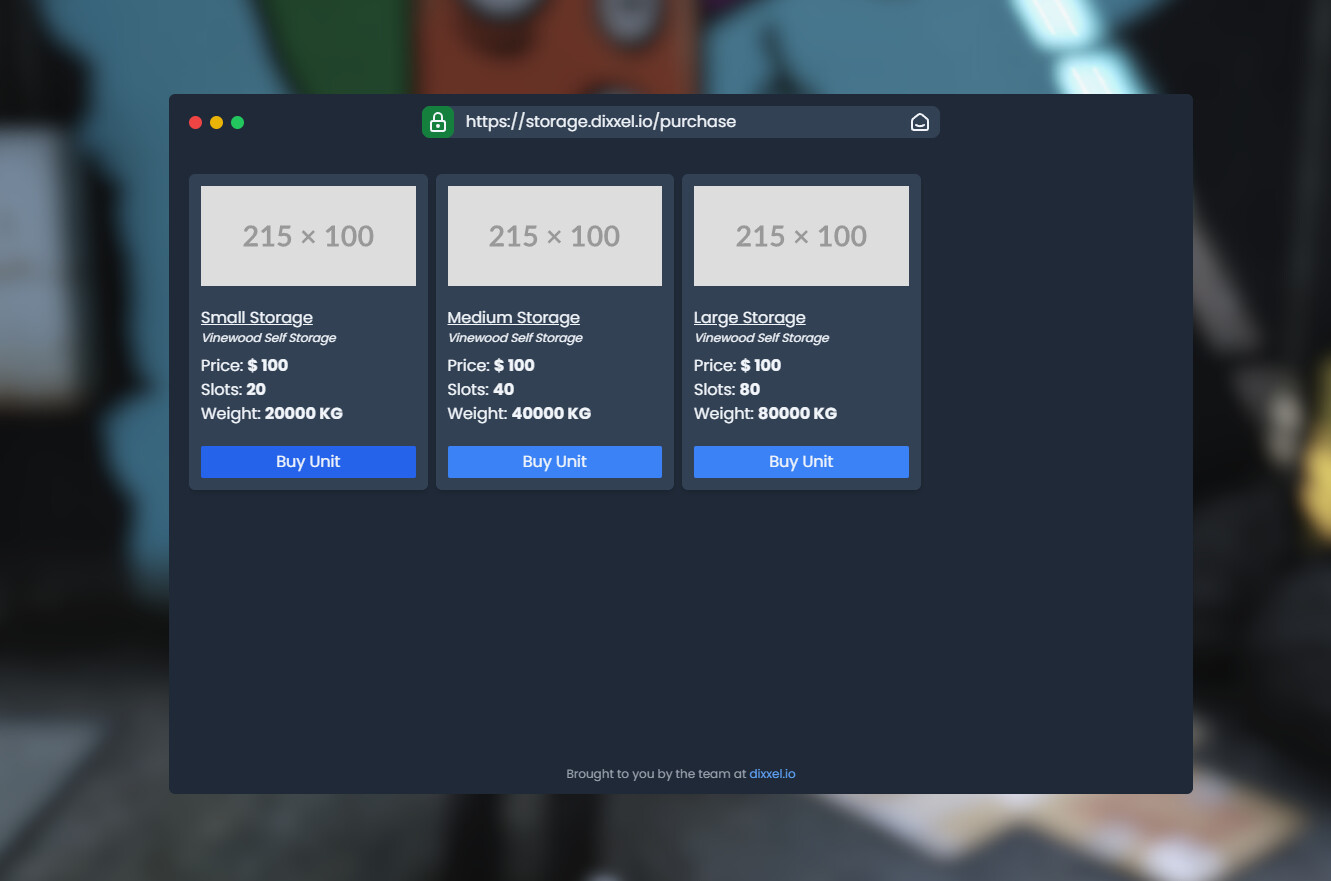Buy the Small Storage unit
The width and height of the screenshot is (1331, 881).
click(308, 461)
